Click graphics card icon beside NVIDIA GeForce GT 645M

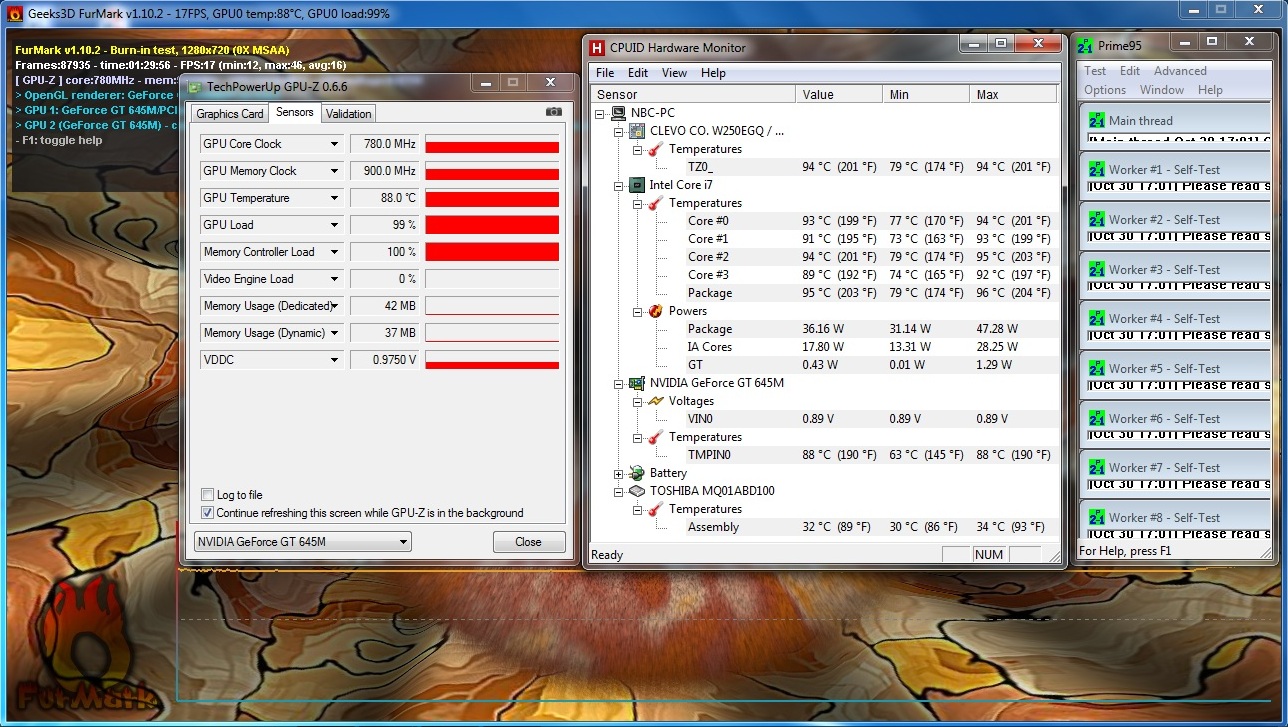point(636,383)
